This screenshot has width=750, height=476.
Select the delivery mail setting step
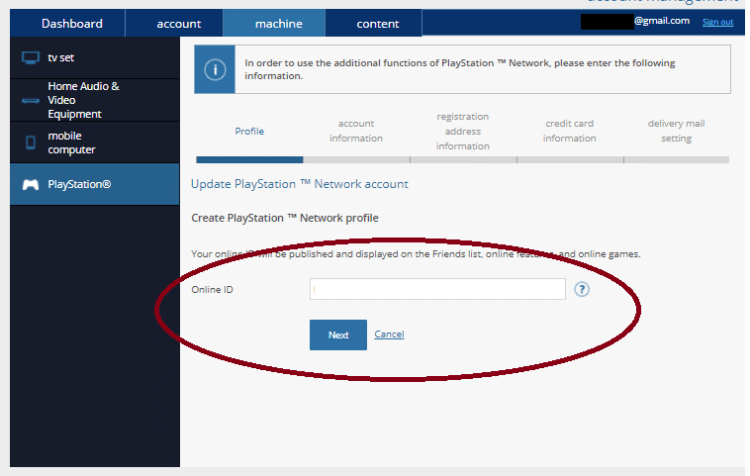click(676, 131)
